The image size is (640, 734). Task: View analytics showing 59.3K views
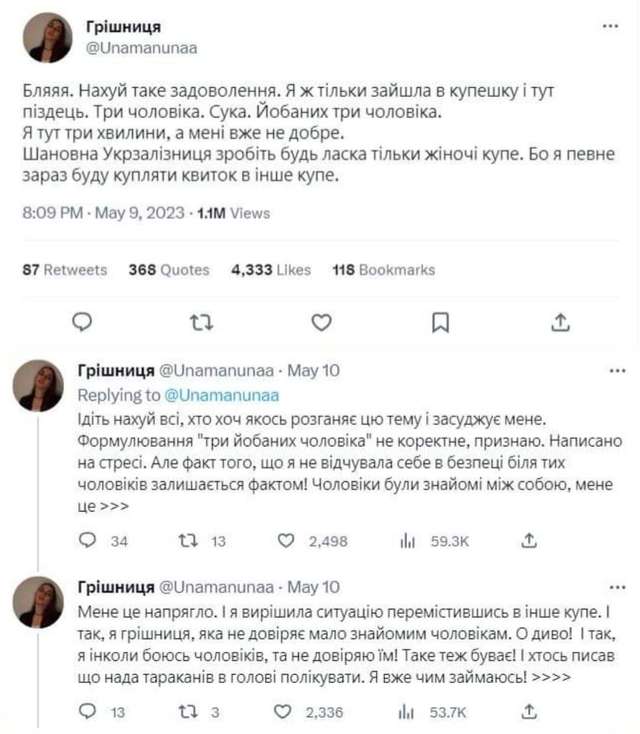coord(408,541)
